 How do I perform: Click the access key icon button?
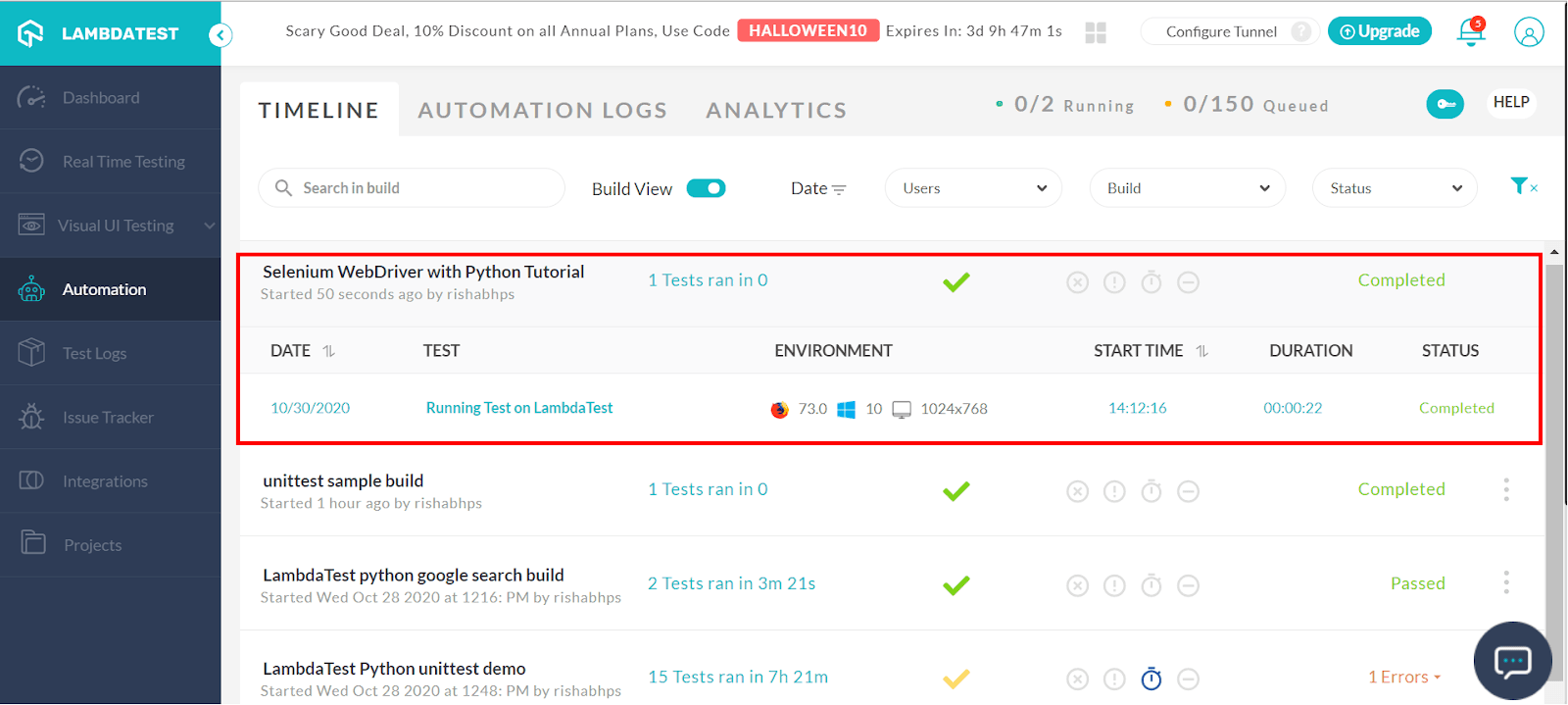(x=1445, y=104)
